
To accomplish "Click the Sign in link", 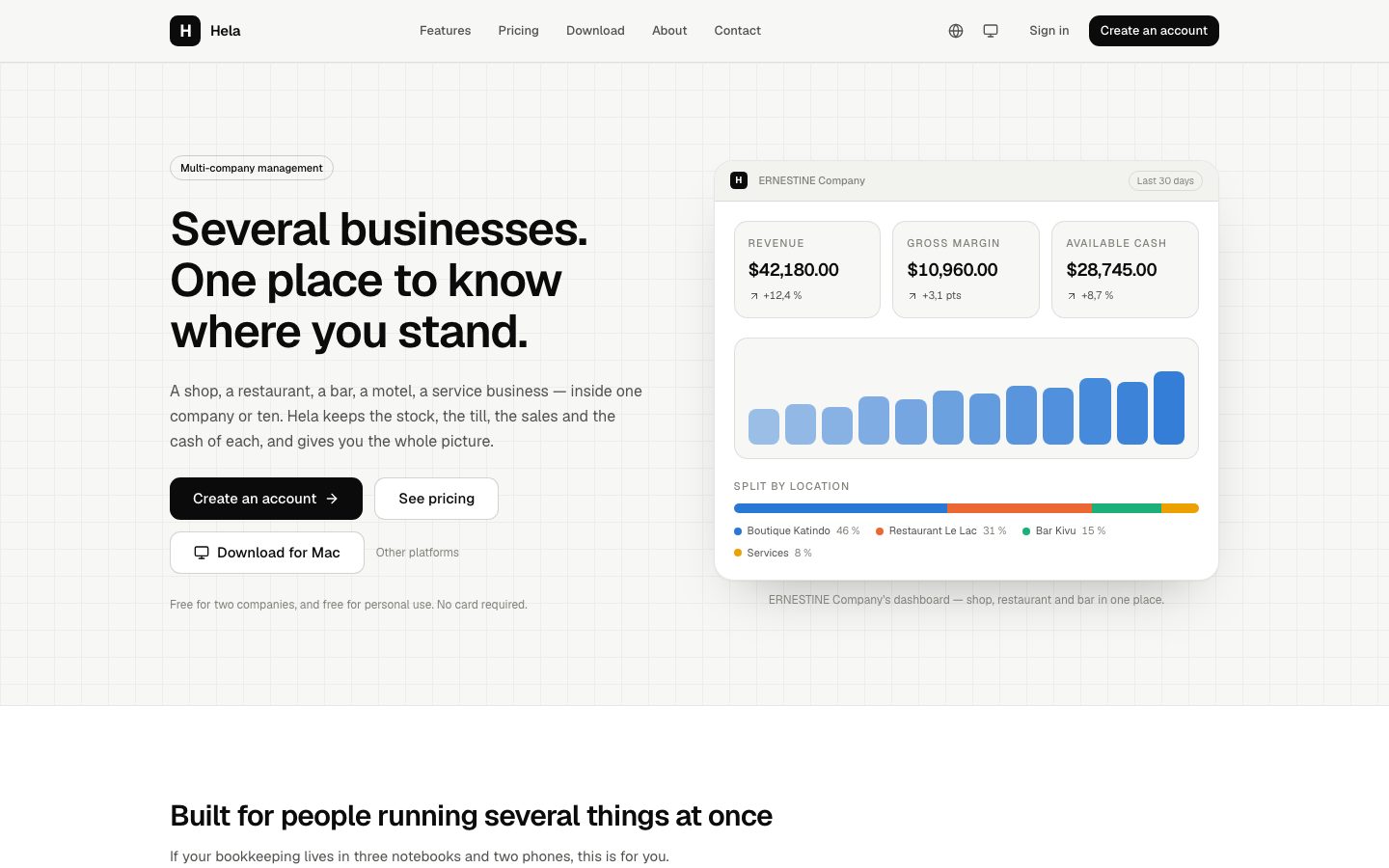I will (1049, 31).
